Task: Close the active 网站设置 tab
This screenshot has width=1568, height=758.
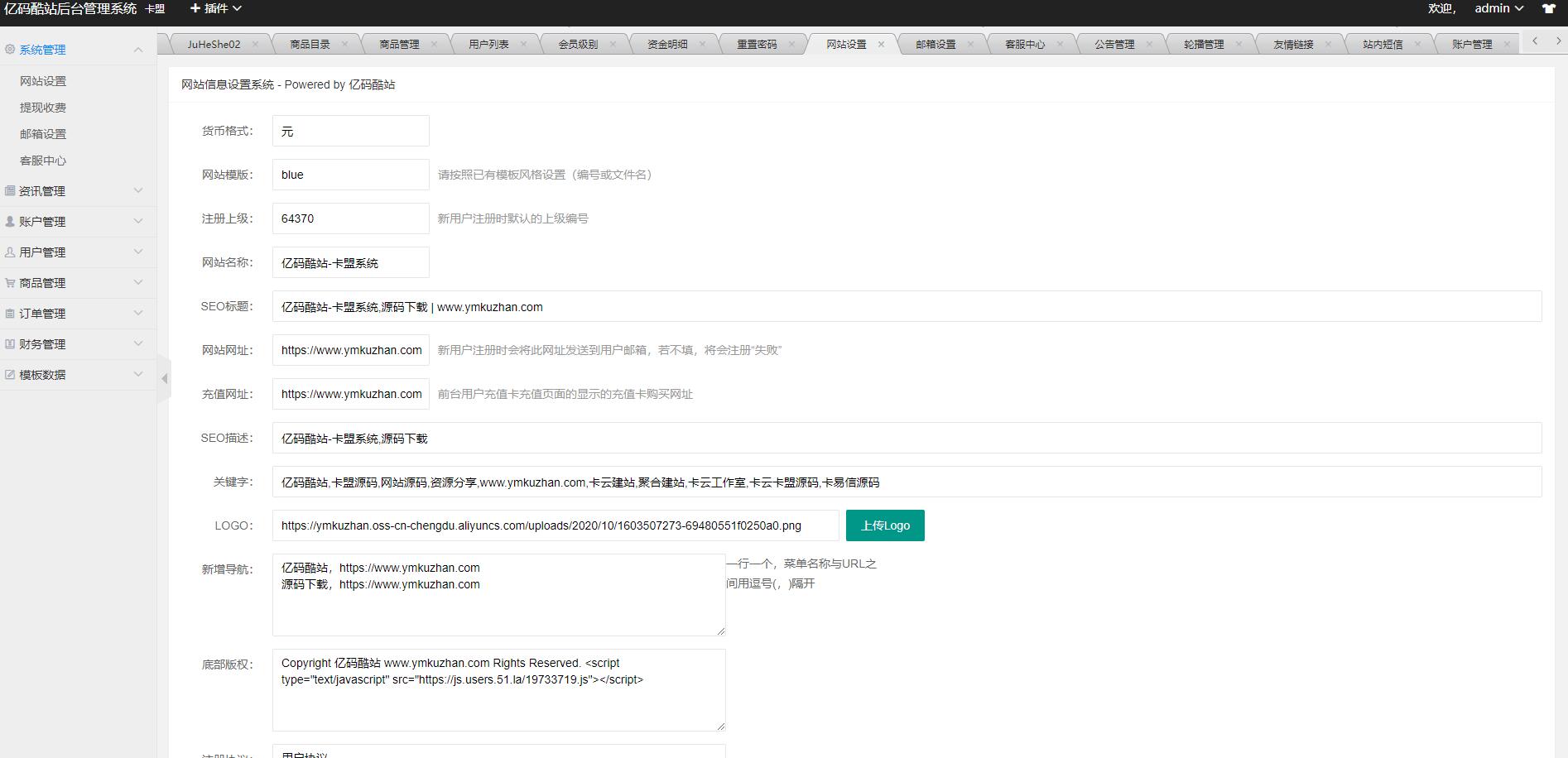Action: pyautogui.click(x=881, y=45)
